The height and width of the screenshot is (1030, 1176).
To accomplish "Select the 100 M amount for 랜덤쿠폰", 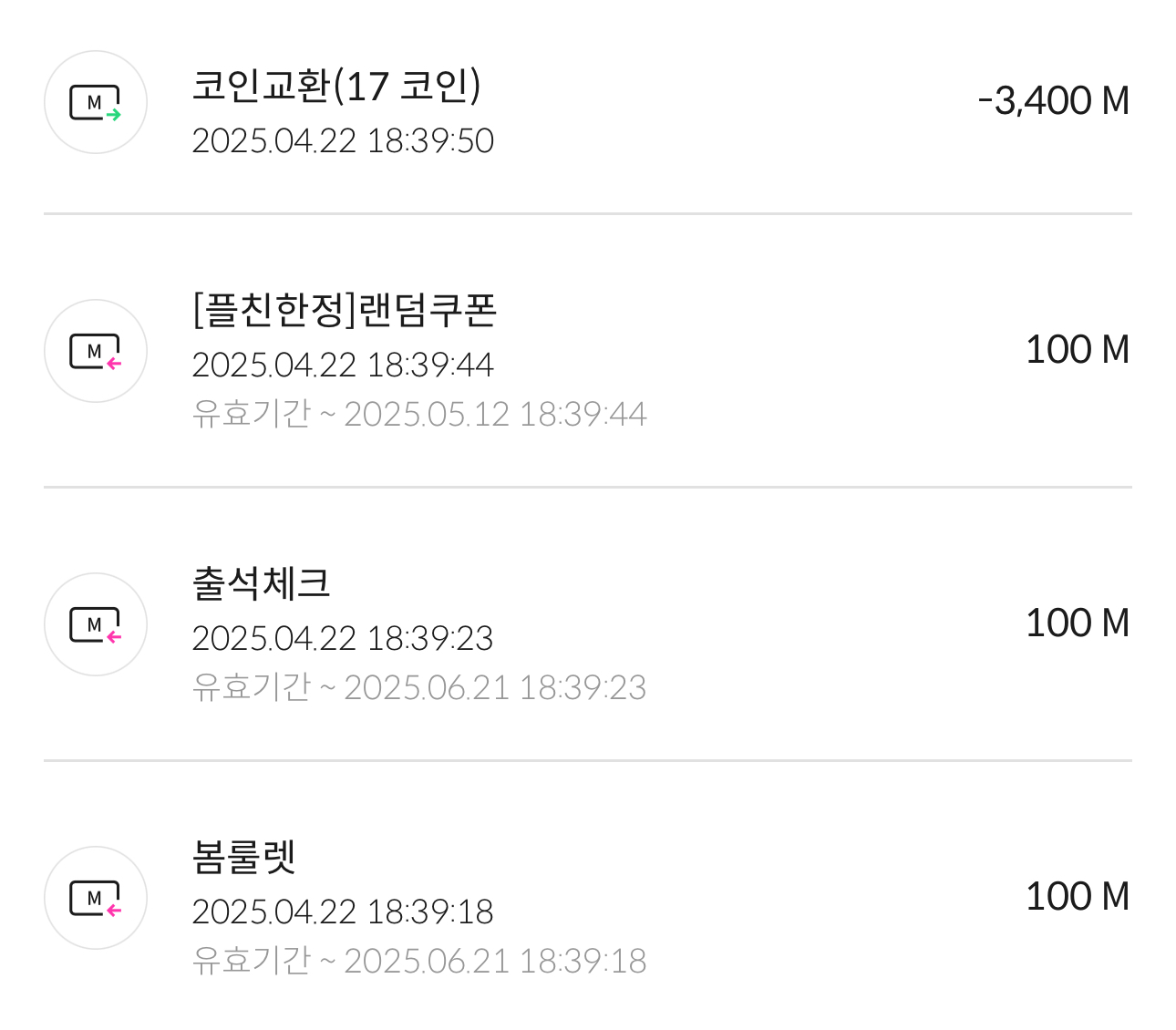I will click(x=1078, y=350).
